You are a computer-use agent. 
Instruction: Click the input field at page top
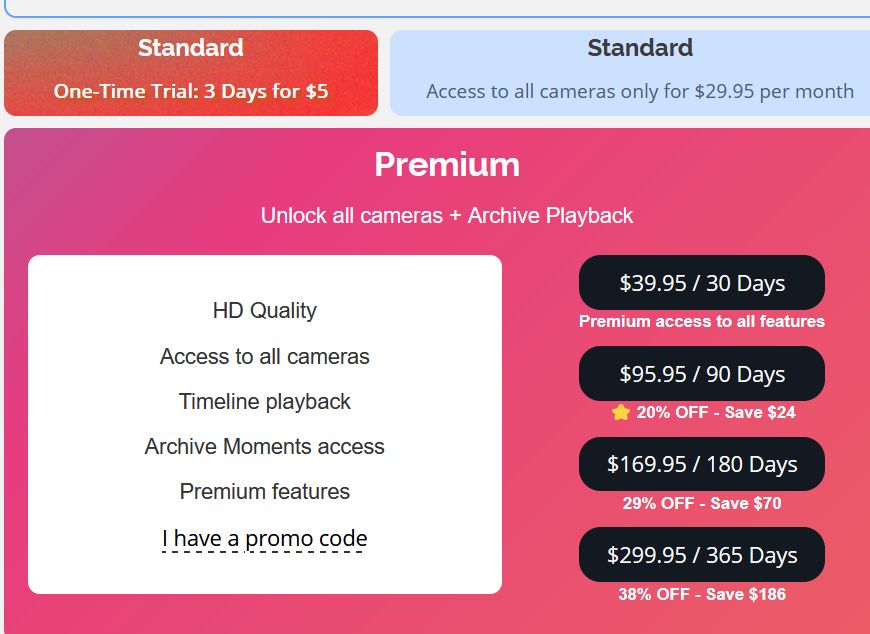point(437,8)
